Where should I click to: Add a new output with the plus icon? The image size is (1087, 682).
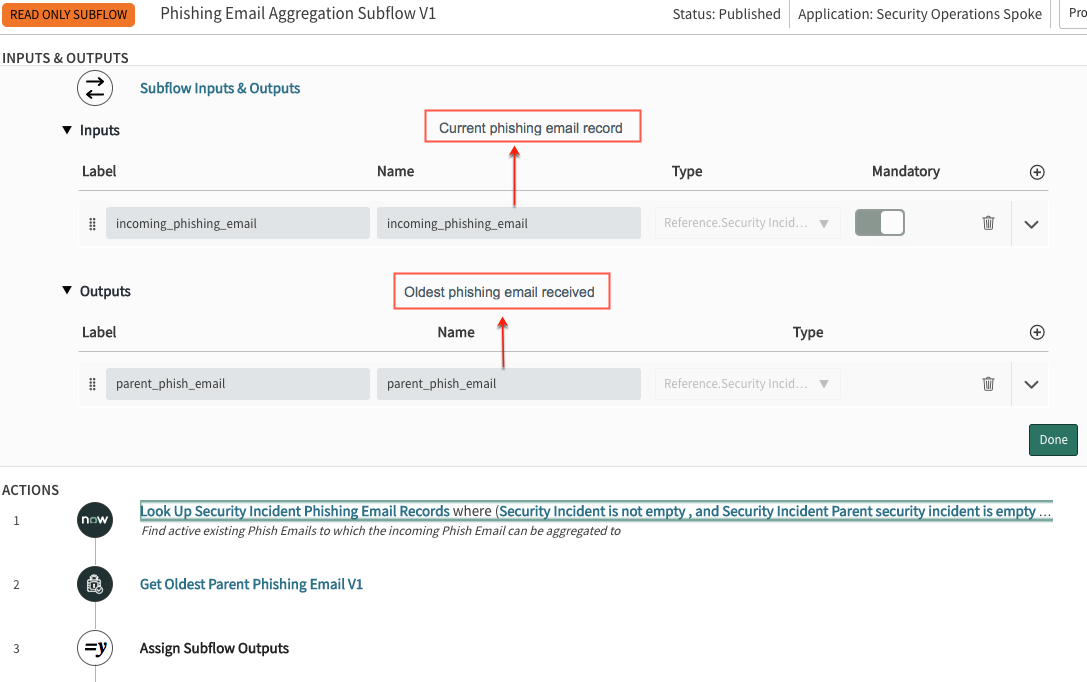(1036, 333)
